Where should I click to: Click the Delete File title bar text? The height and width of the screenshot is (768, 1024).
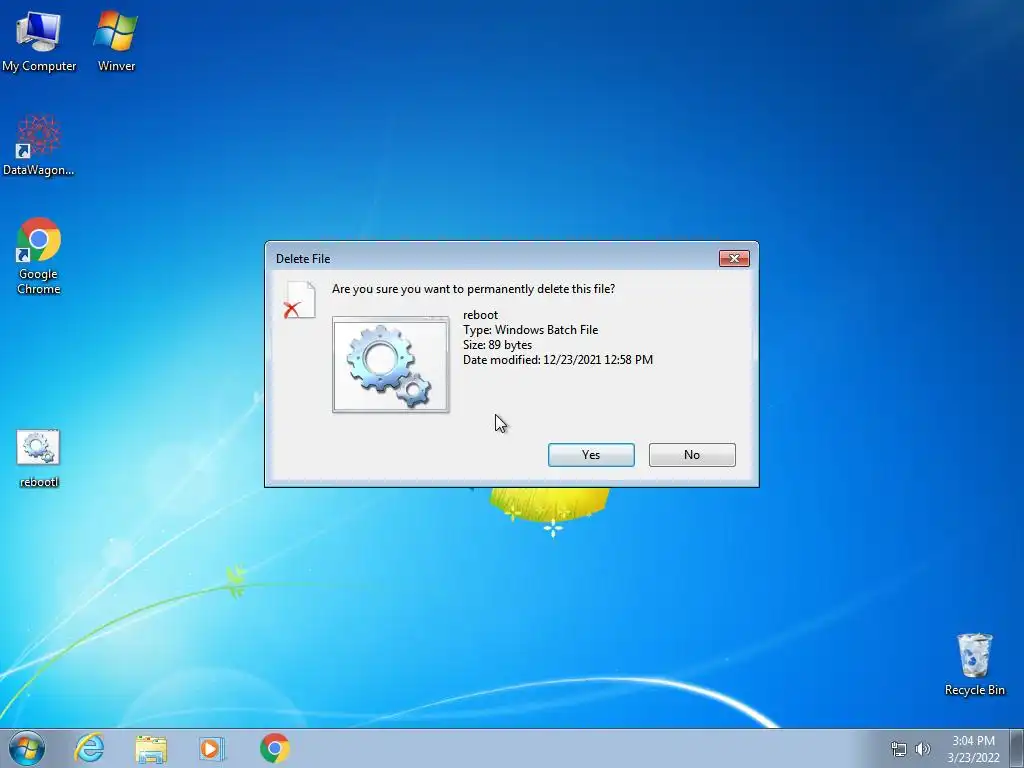[x=303, y=259]
